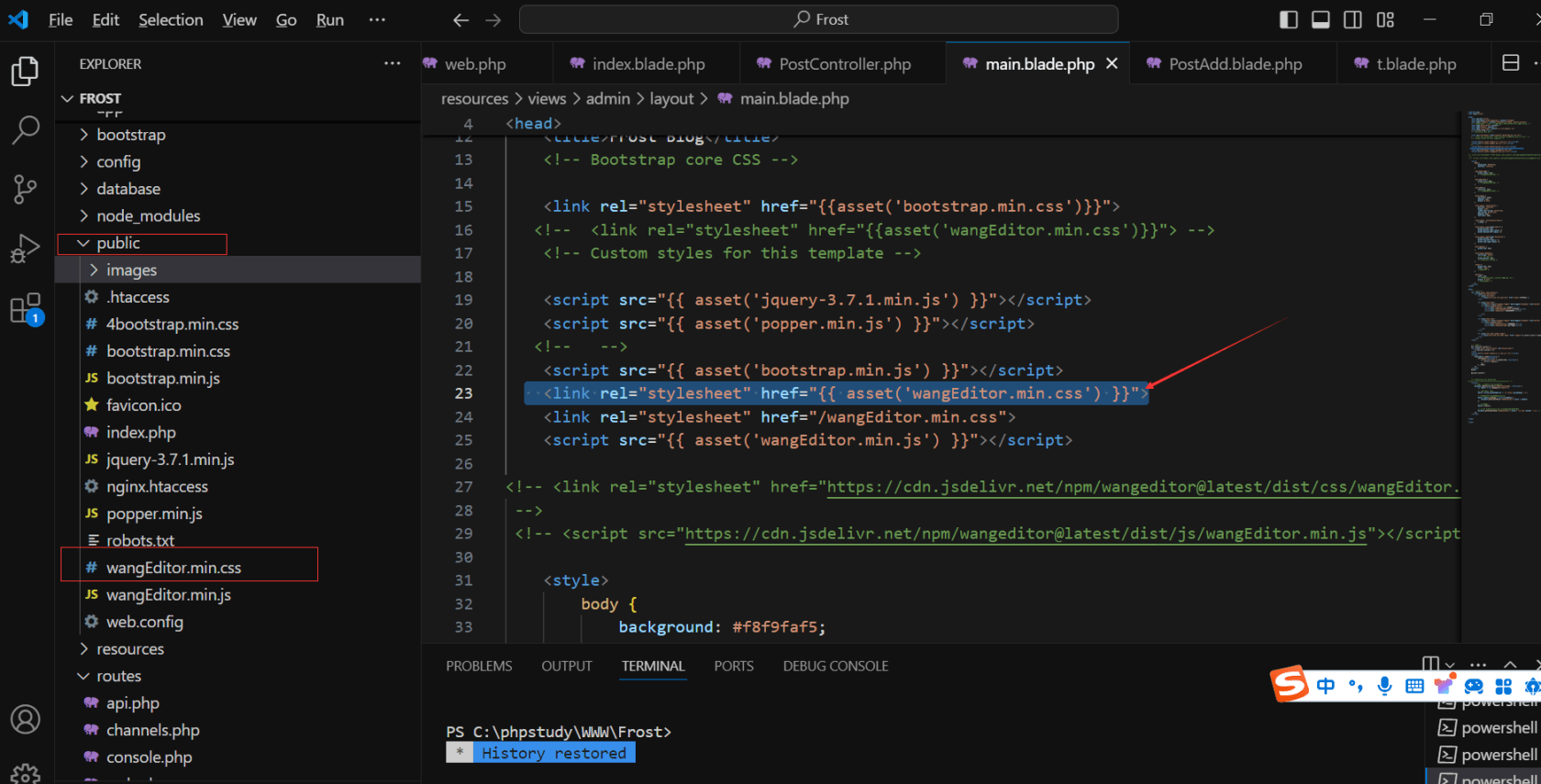Switch to the PostAdd.blade.php tab

1235,63
